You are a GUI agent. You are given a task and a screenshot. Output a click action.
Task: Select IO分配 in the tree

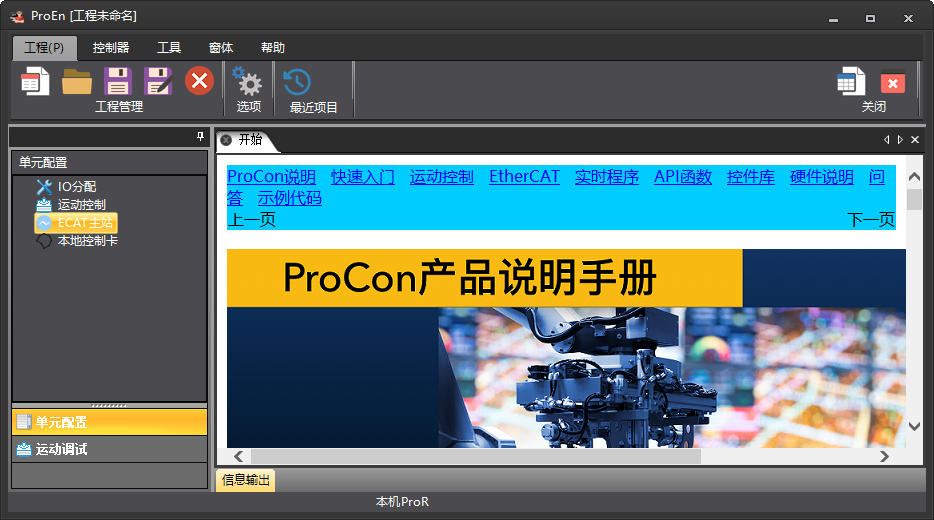(x=77, y=187)
